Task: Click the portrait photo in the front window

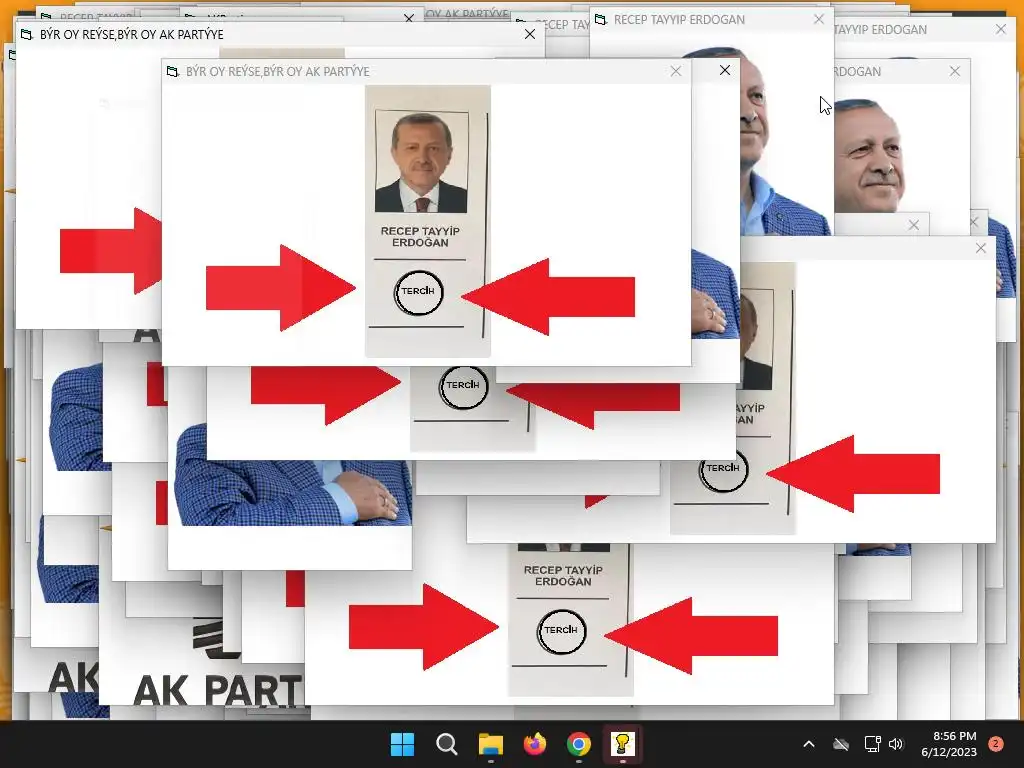Action: [x=421, y=161]
